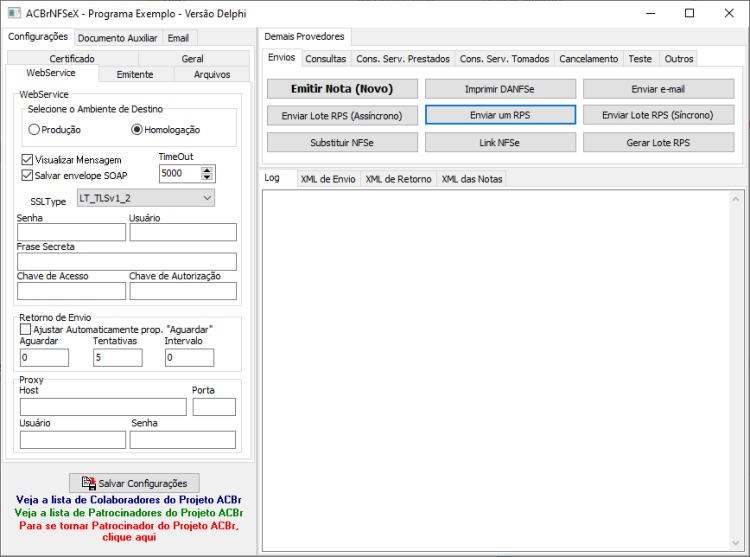Select the Produção radio button
Screen dimensions: 750x557
click(x=34, y=130)
